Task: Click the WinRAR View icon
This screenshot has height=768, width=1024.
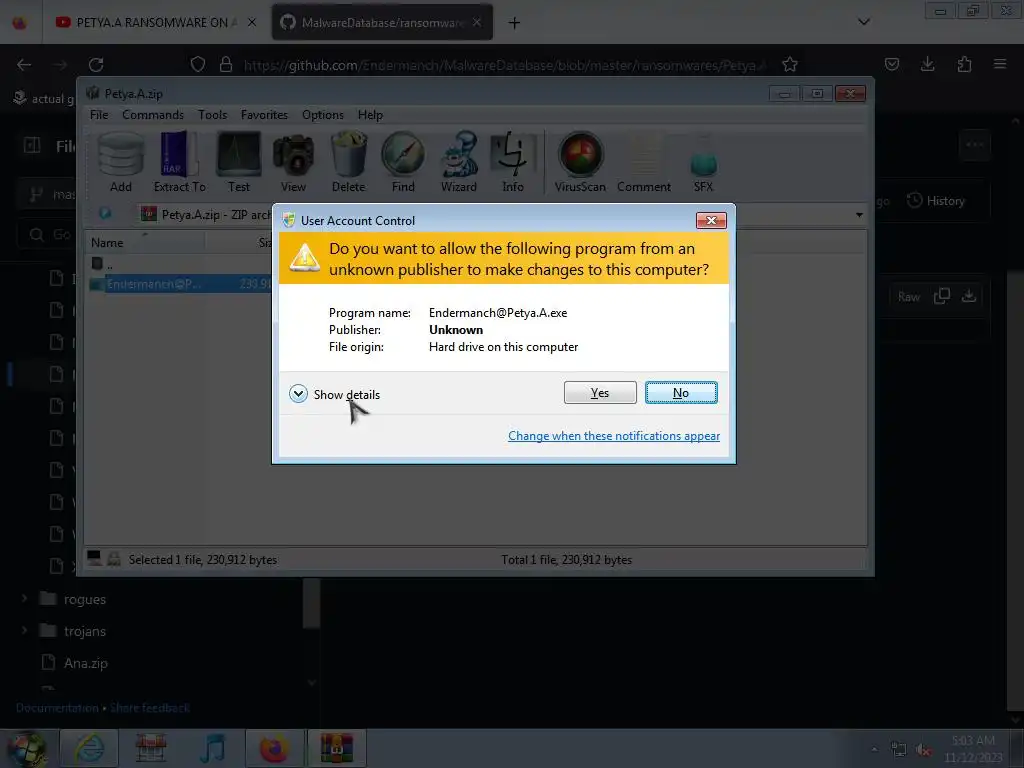Action: (293, 163)
